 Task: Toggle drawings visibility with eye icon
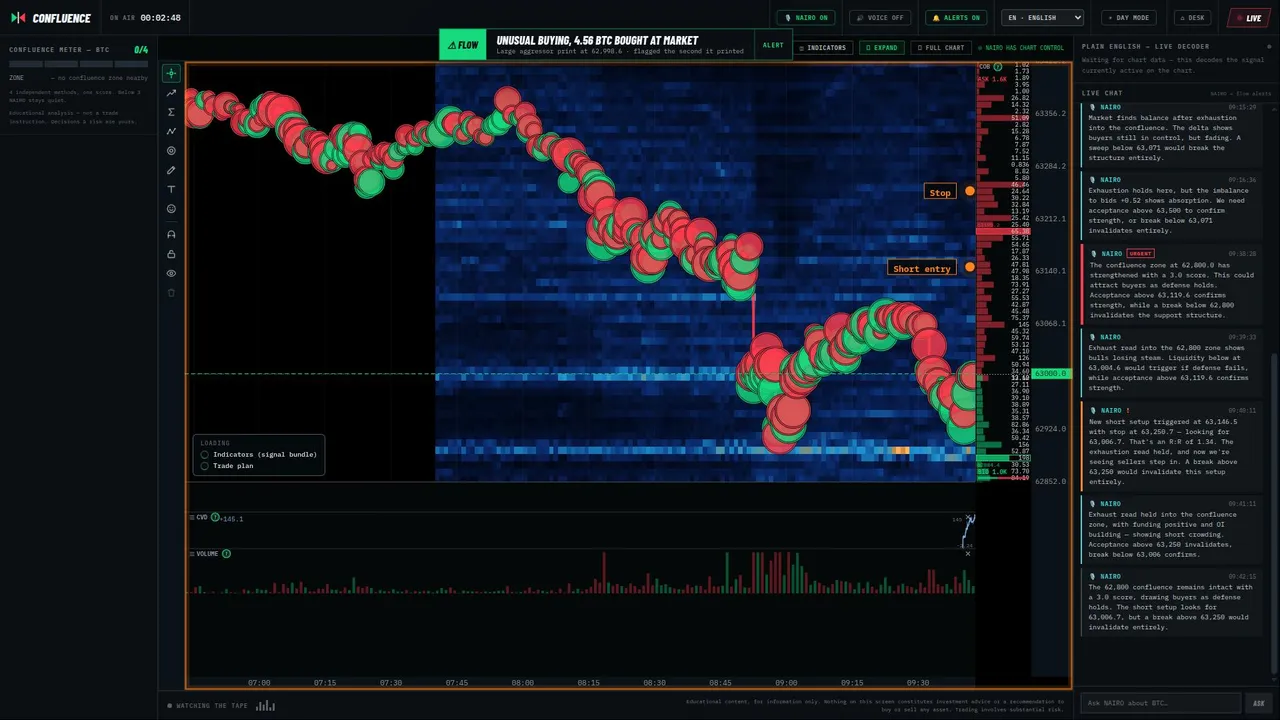171,273
